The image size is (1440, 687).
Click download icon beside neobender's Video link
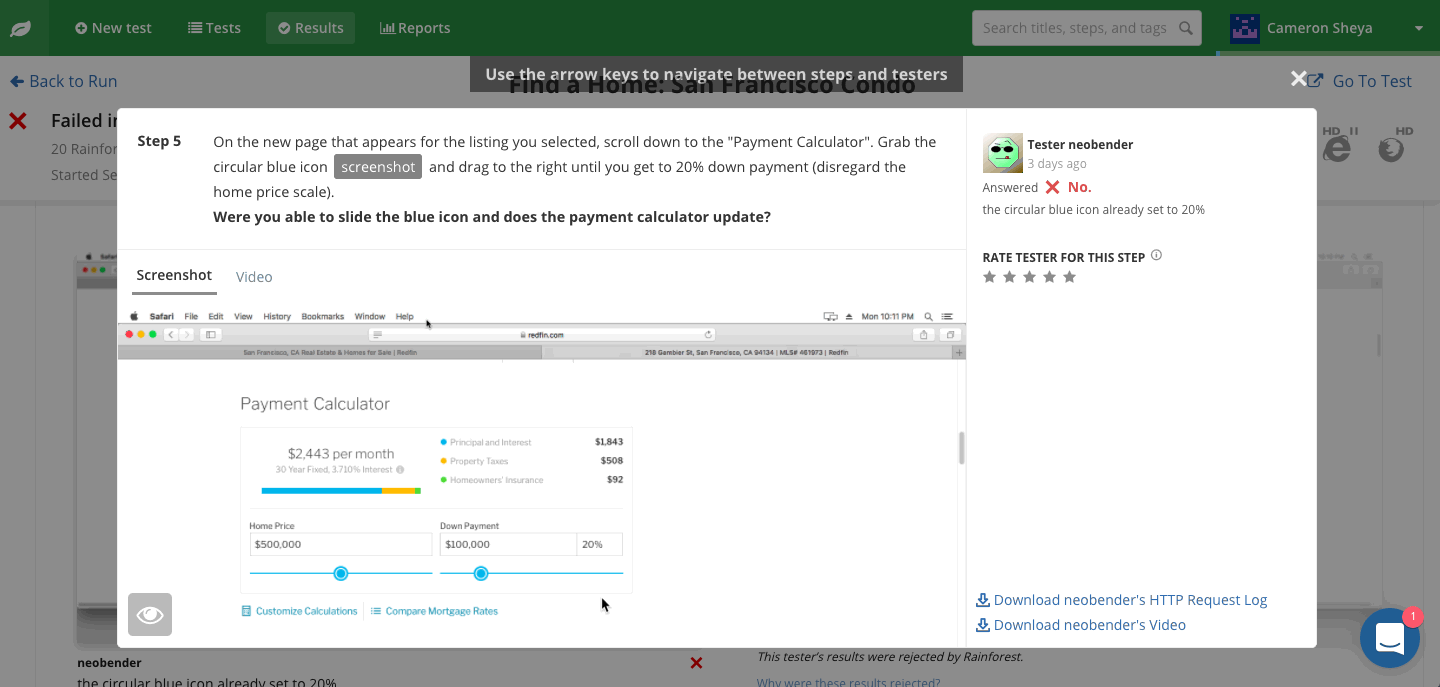click(x=983, y=625)
